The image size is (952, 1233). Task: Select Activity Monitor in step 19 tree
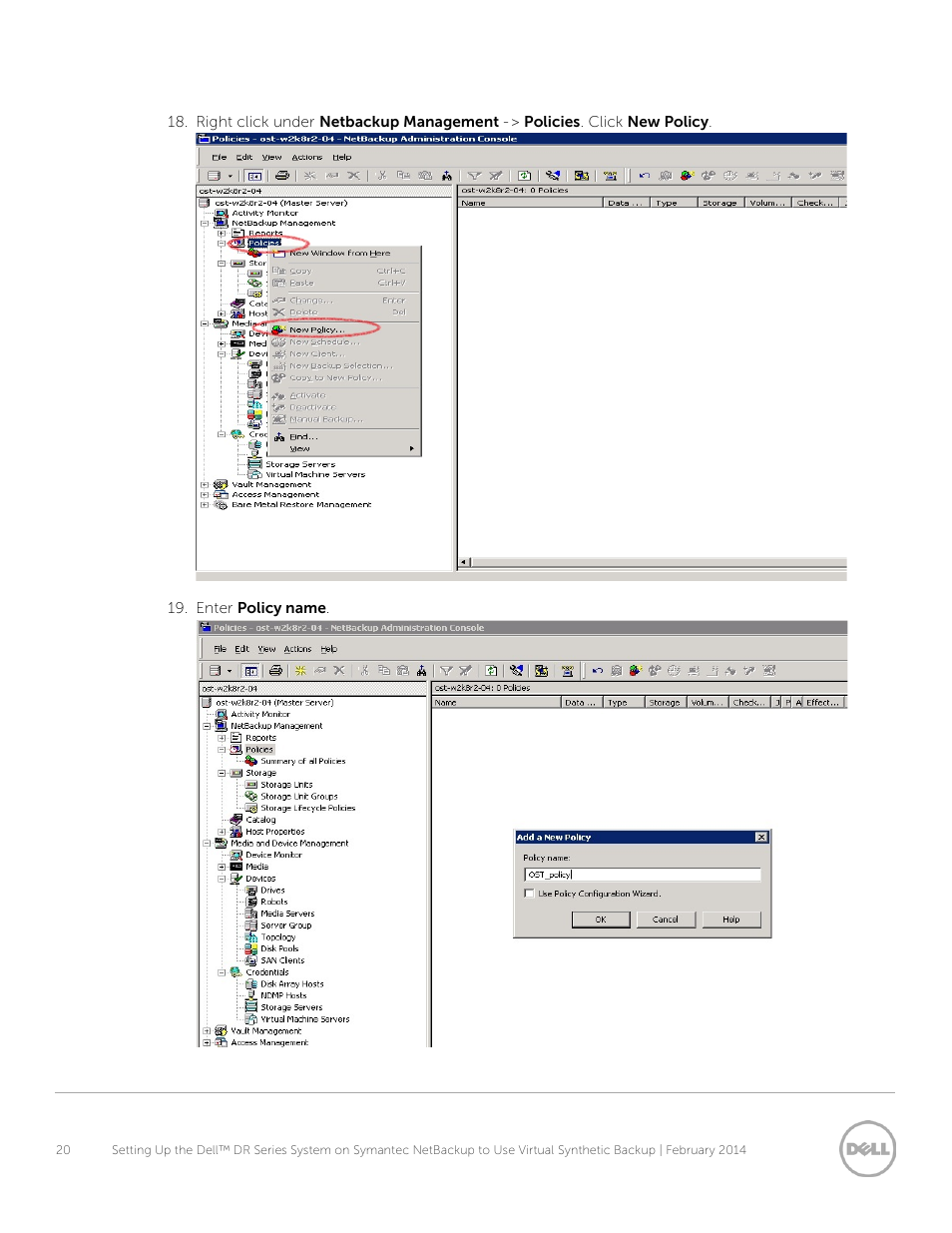click(x=260, y=715)
